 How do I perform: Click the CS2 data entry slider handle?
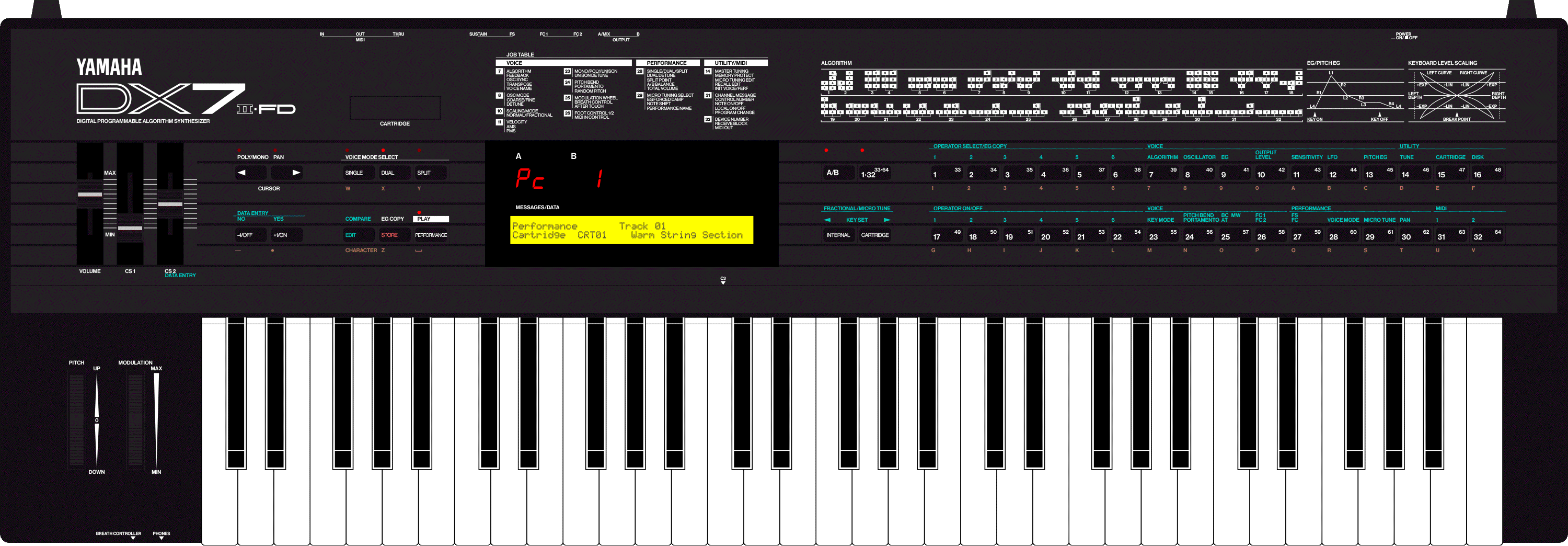click(x=170, y=204)
